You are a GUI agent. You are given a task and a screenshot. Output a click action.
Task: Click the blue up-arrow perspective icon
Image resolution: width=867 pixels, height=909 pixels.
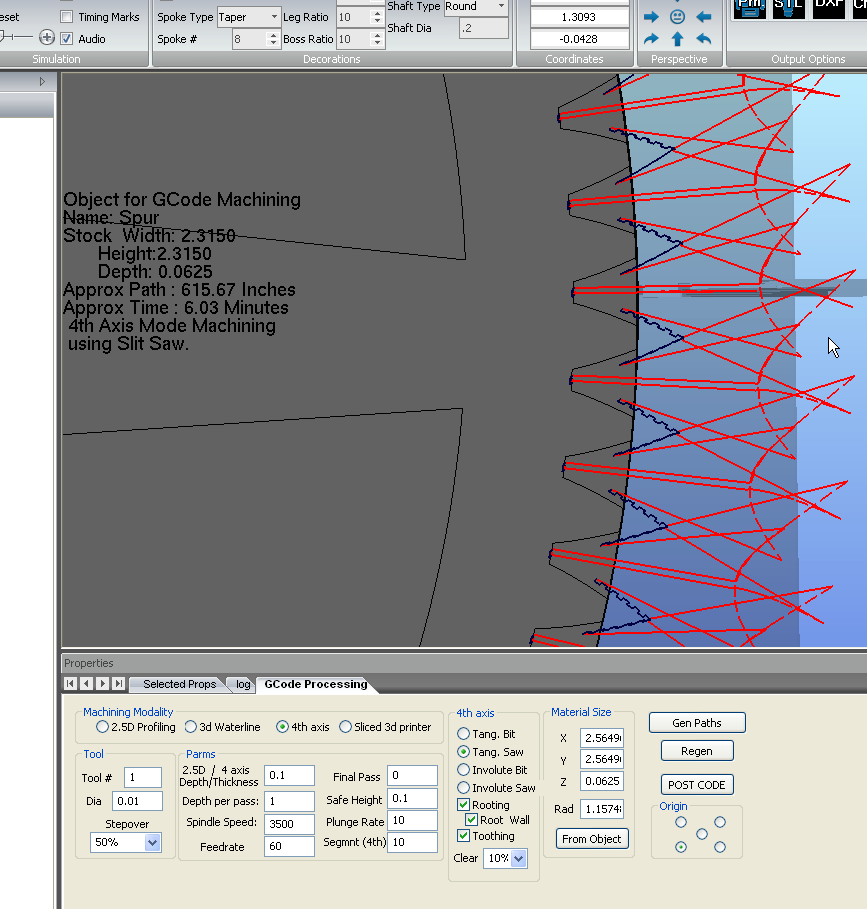[677, 40]
